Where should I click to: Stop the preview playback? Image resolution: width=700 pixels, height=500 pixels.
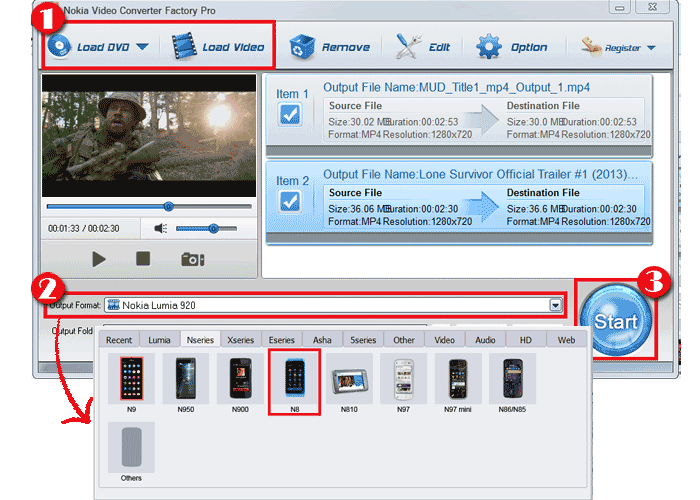[x=143, y=258]
